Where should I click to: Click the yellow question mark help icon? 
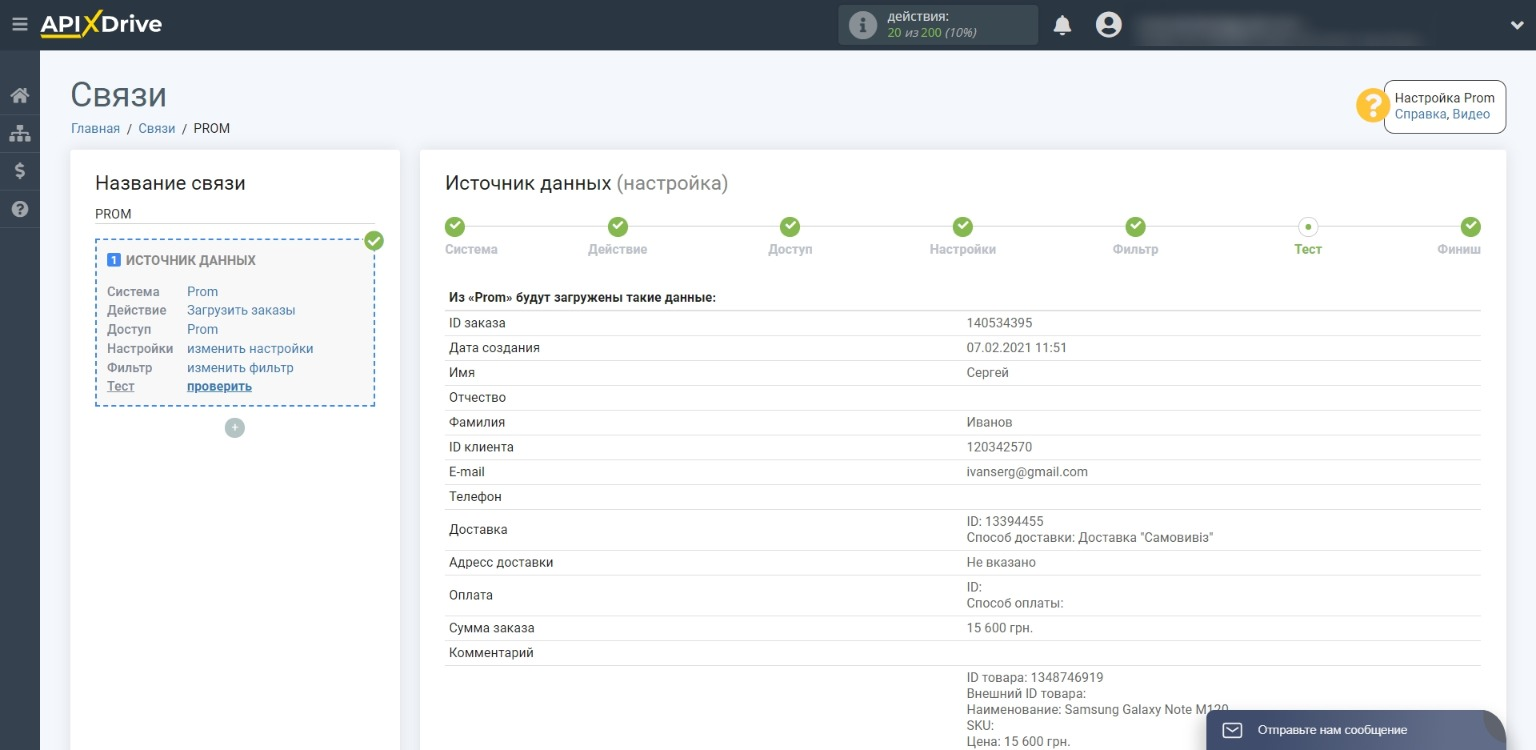pos(1372,106)
